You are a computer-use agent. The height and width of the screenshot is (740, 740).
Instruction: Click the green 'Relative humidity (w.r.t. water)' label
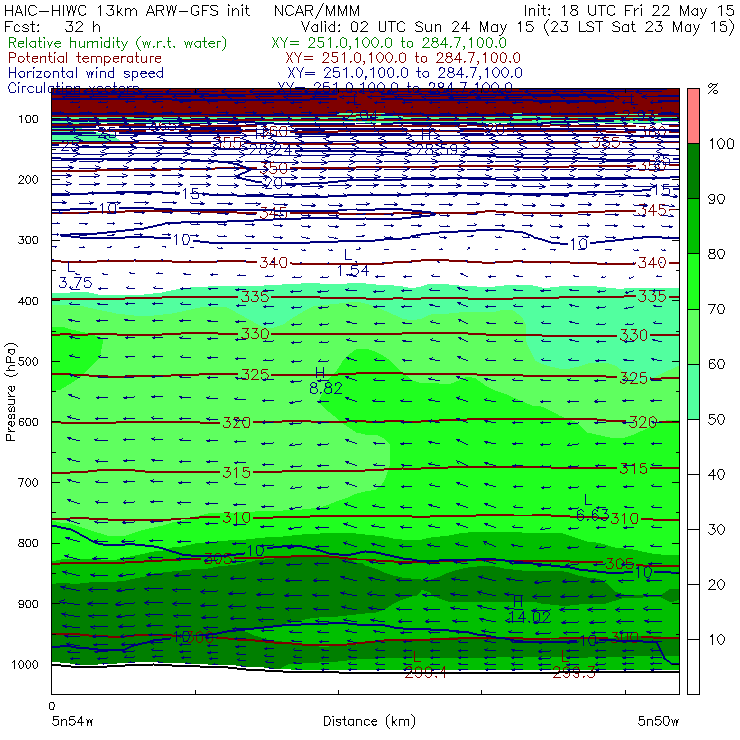click(117, 43)
